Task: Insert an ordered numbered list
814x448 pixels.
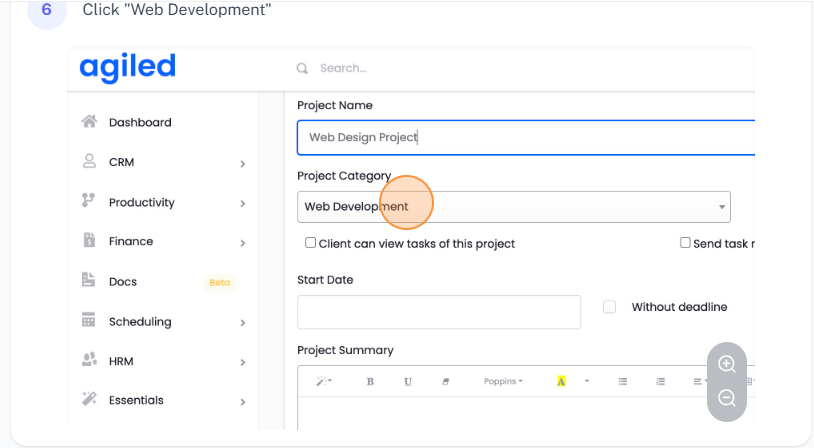Action: (x=660, y=381)
